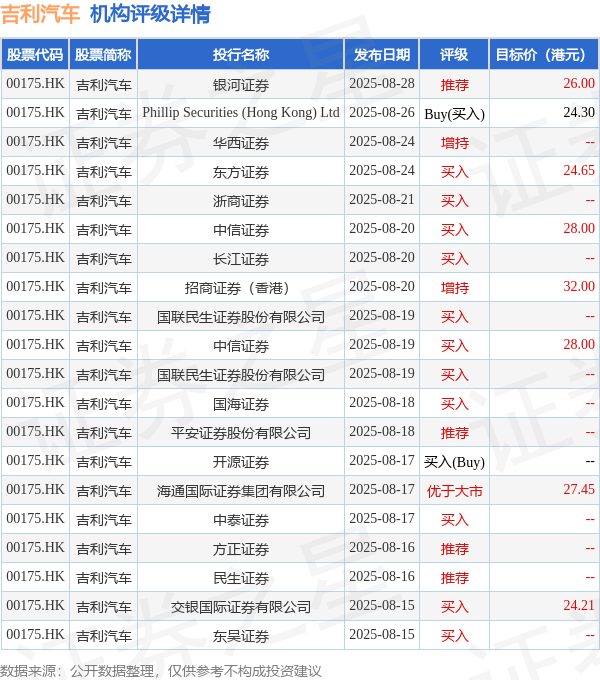This screenshot has height=680, width=600.
Task: Click the 推荐 rating in 民生证券 row
Action: (x=454, y=578)
